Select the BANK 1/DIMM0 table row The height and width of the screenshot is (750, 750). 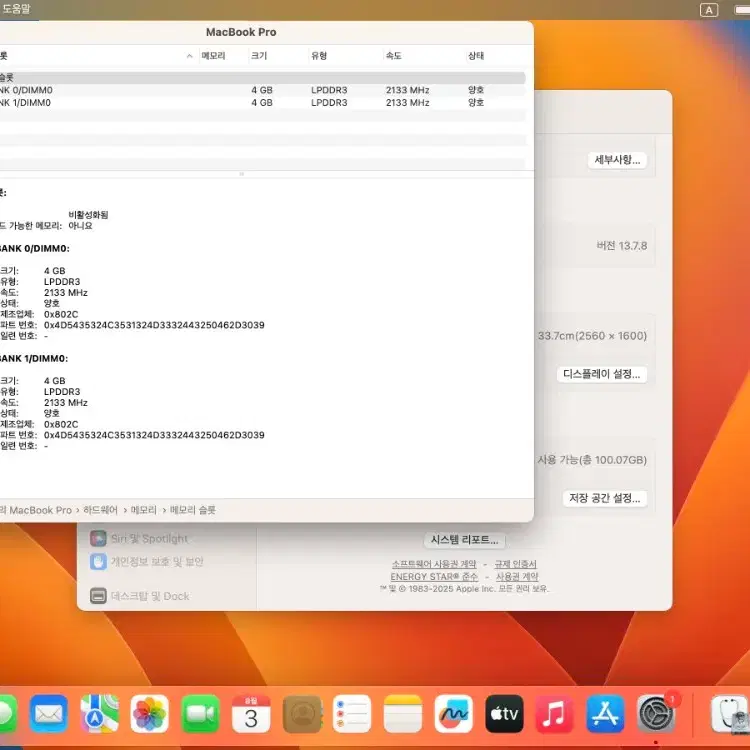coord(263,102)
